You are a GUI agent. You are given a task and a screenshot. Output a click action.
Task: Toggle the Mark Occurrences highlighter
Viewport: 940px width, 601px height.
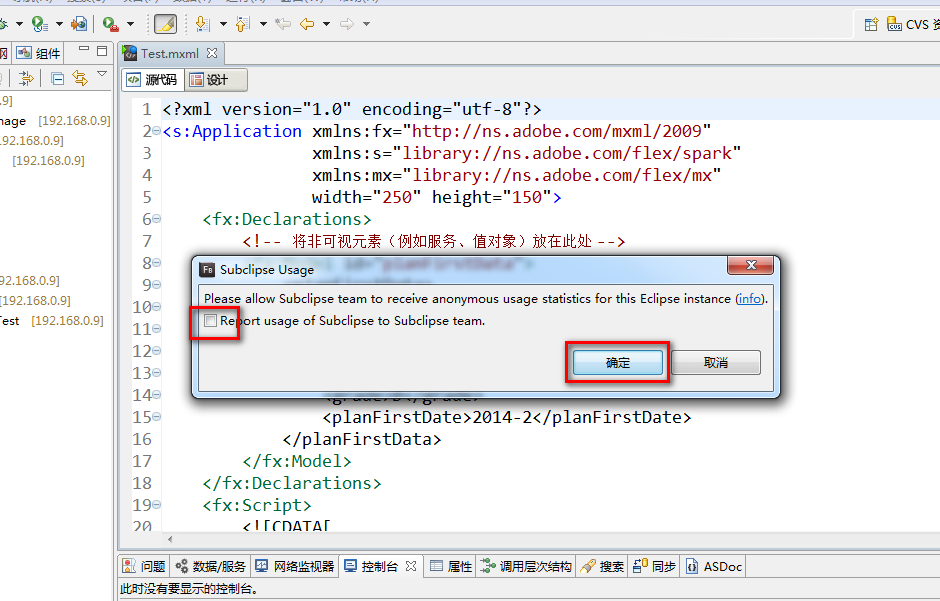click(x=165, y=24)
